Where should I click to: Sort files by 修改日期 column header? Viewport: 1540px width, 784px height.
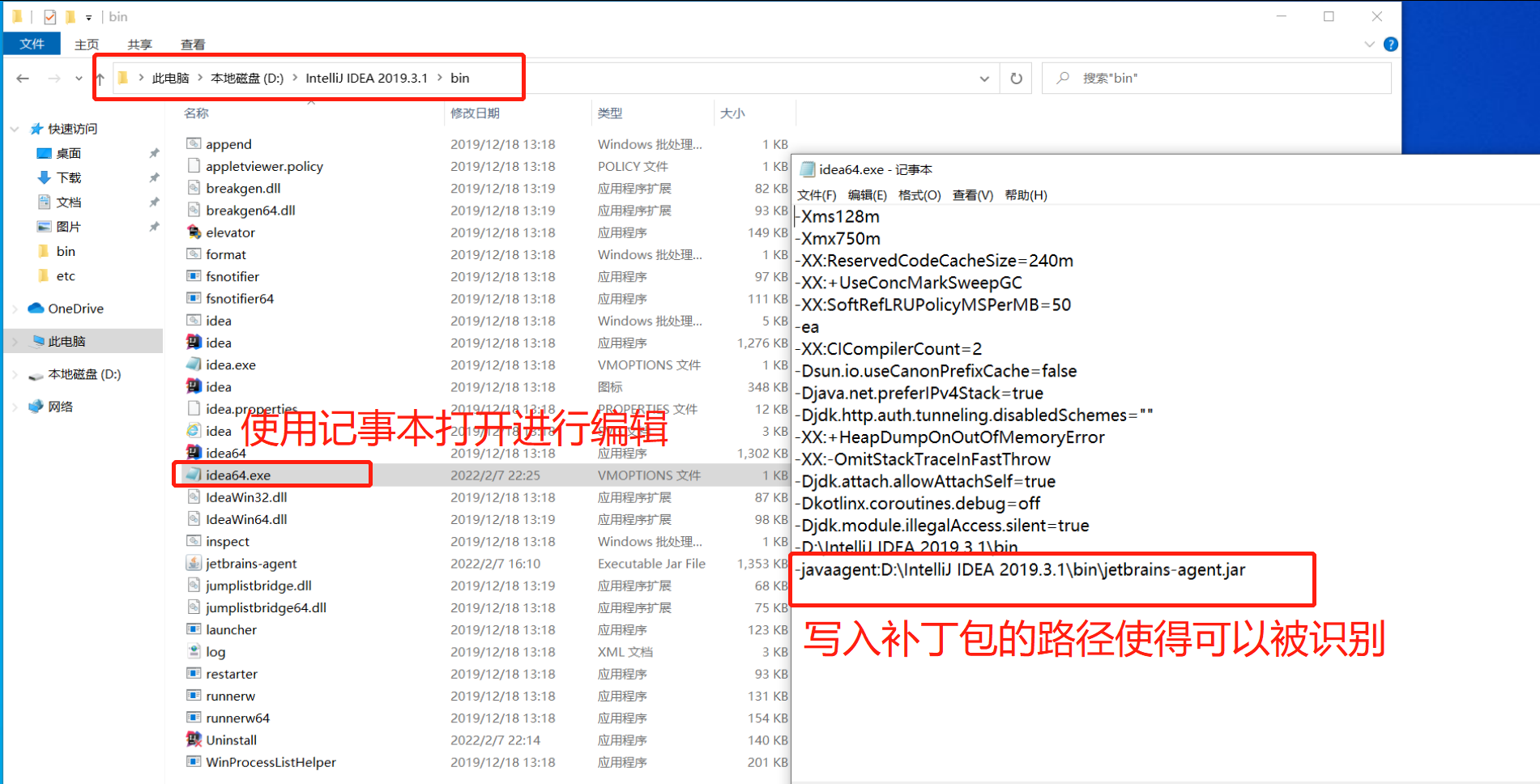click(x=475, y=113)
